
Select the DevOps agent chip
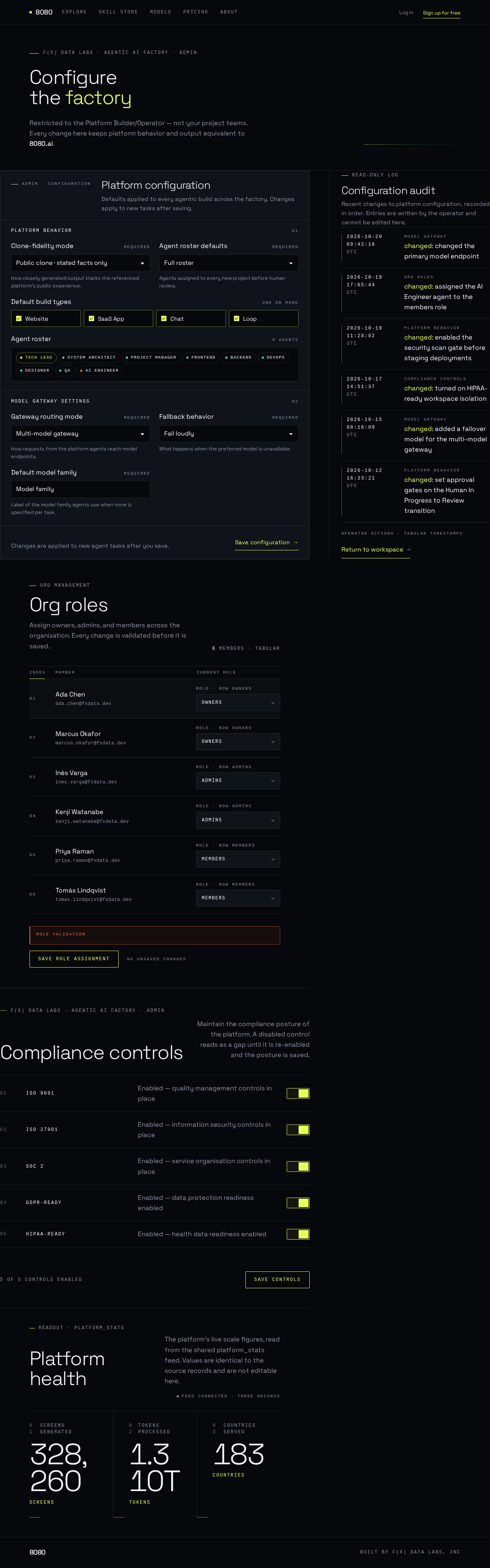coord(273,357)
